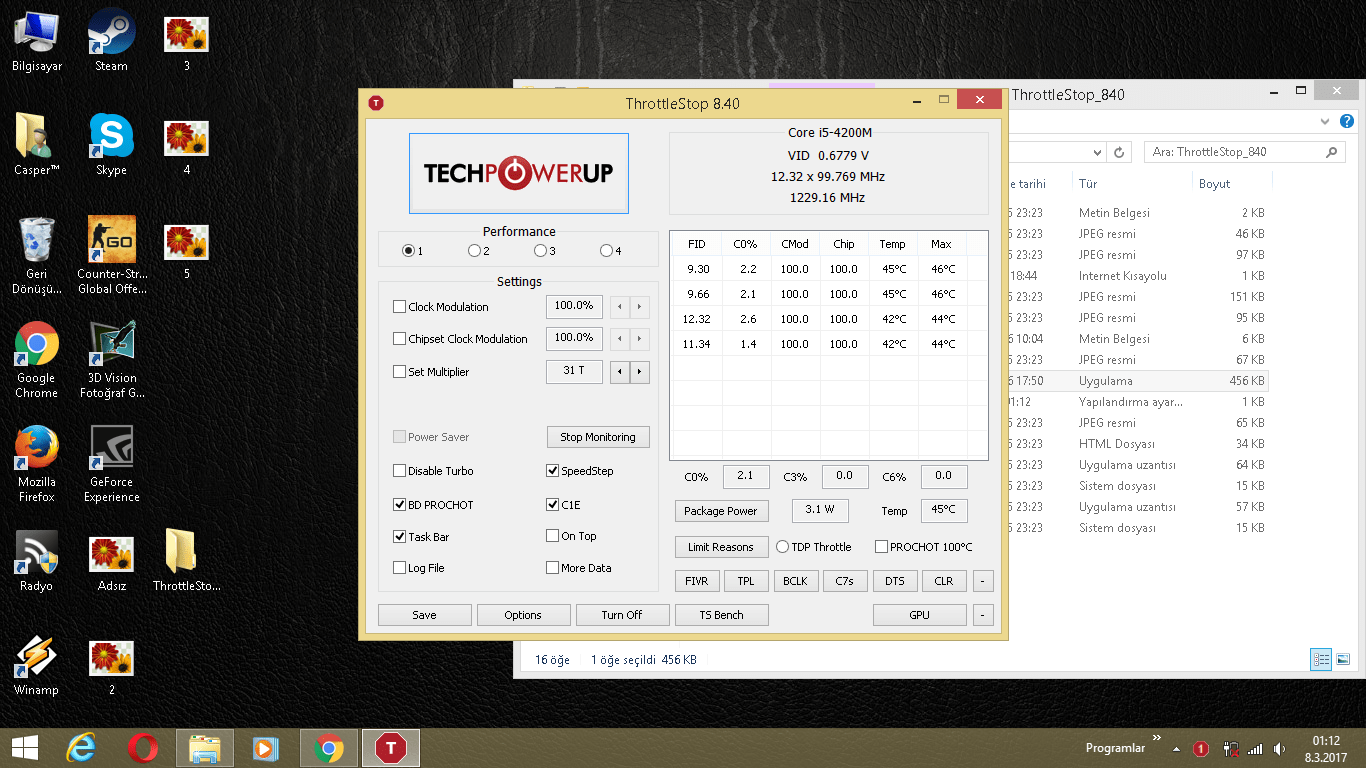Select the Winamp desktop shortcut
This screenshot has height=768, width=1366.
37,664
